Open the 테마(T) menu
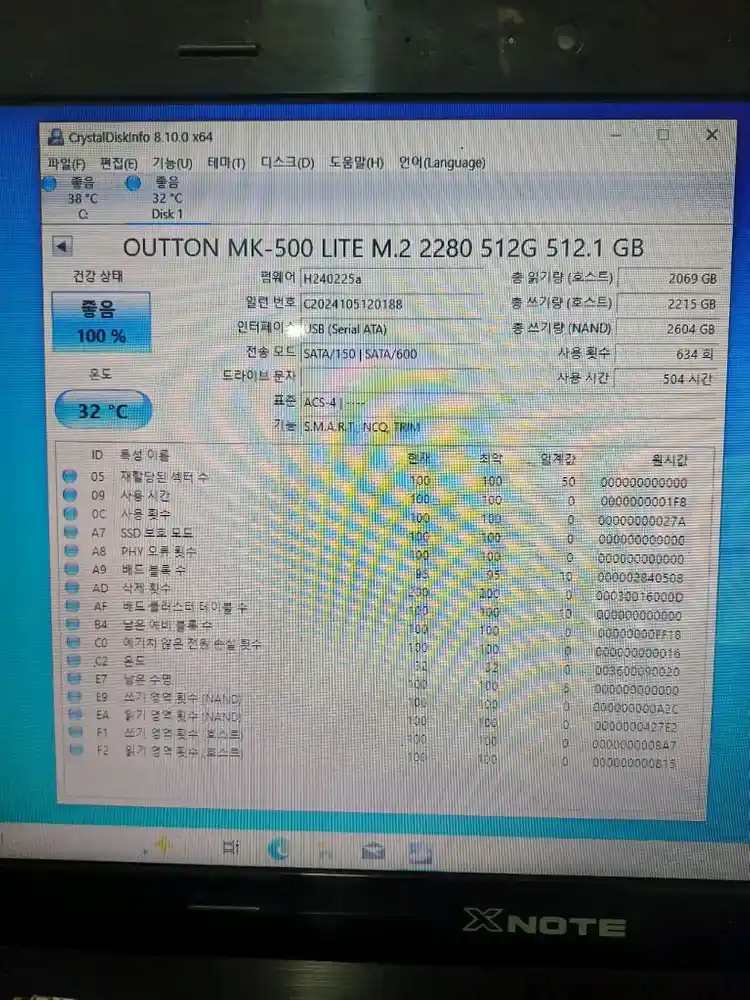 point(226,163)
